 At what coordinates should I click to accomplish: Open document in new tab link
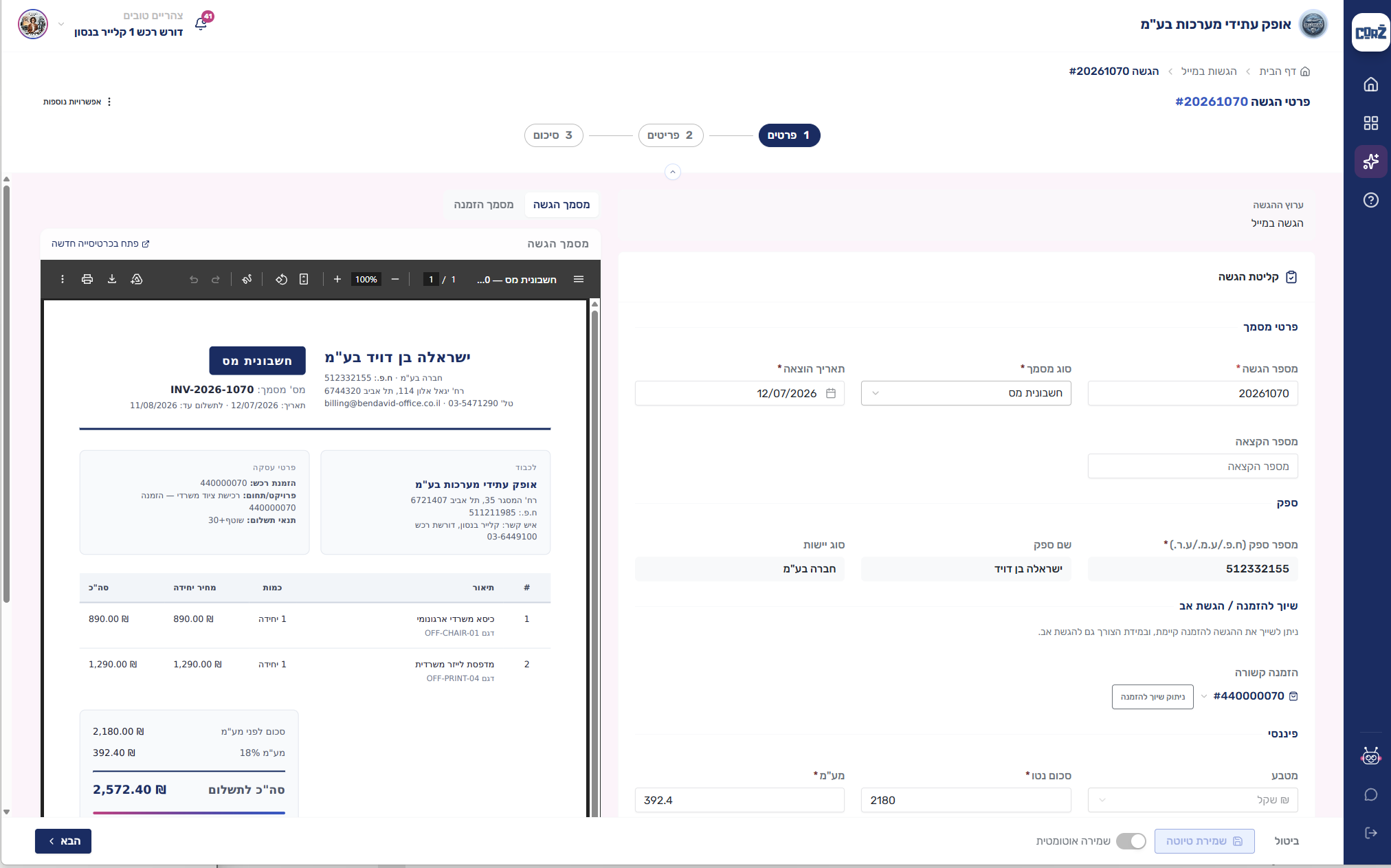(x=100, y=244)
